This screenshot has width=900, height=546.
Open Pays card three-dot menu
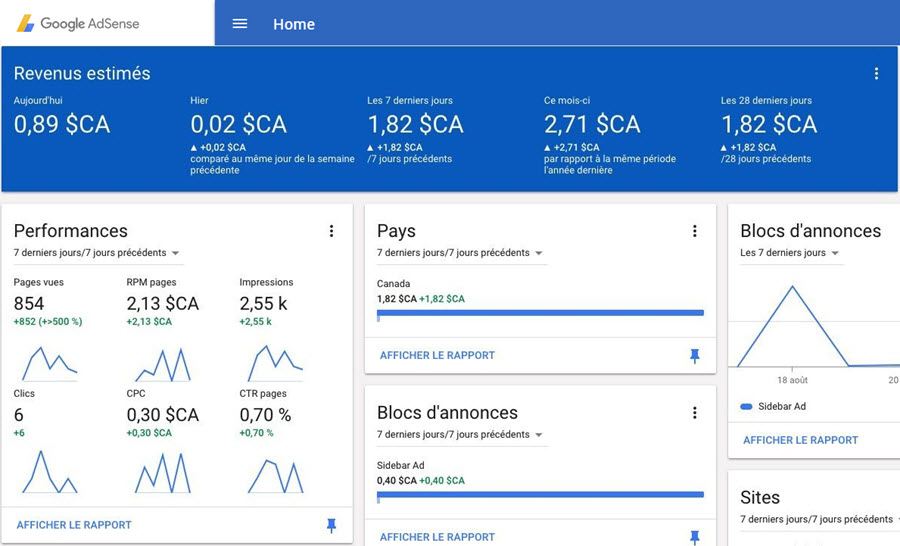695,231
